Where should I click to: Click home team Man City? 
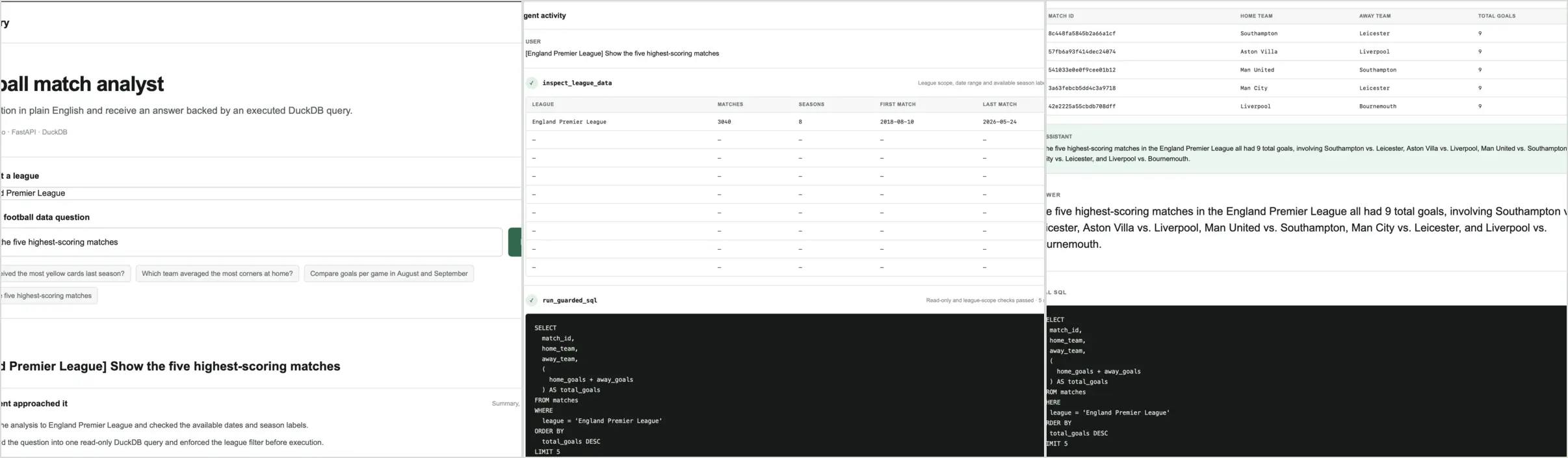(1253, 88)
